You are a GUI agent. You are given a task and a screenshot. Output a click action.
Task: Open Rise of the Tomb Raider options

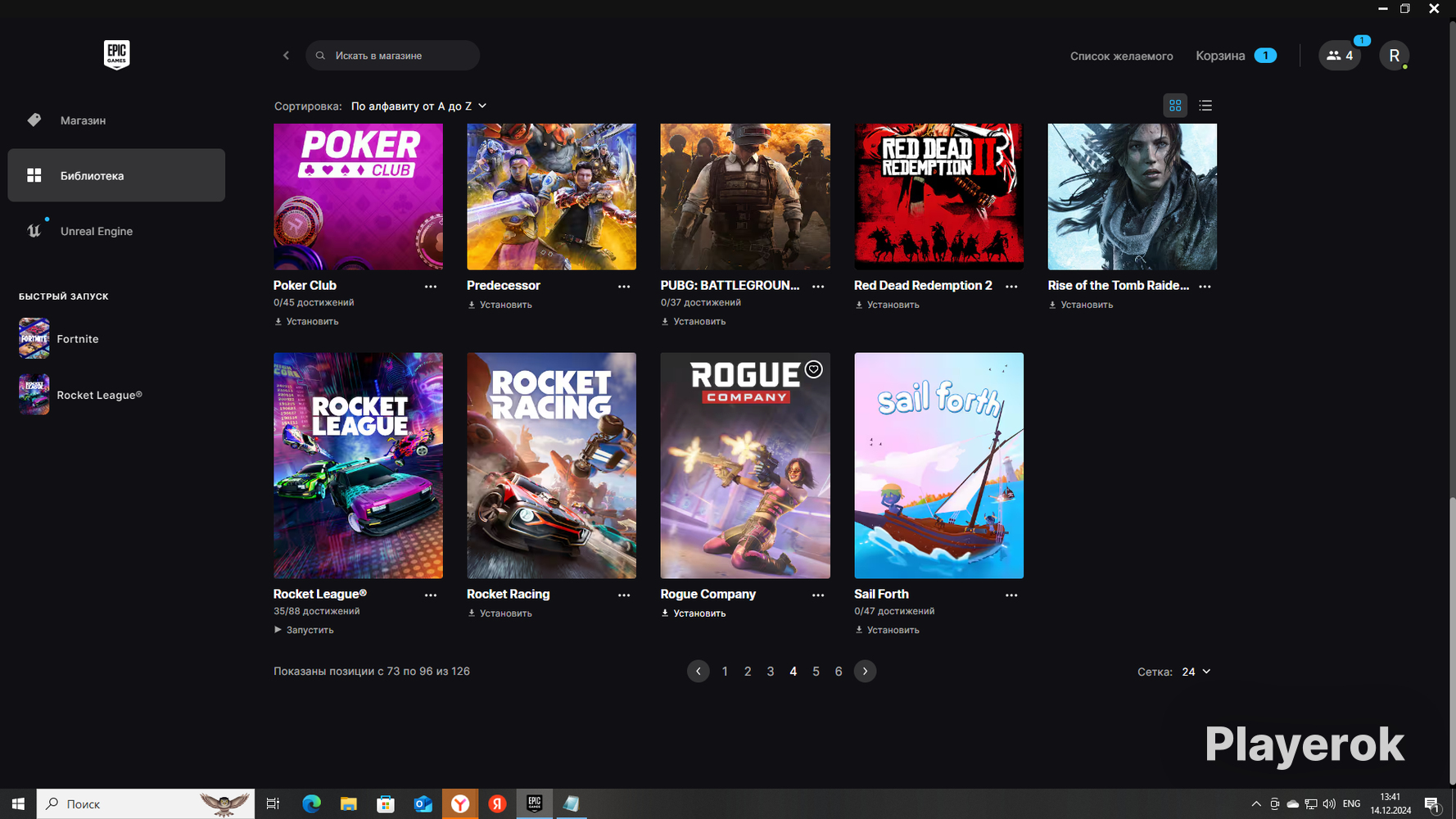click(x=1205, y=287)
